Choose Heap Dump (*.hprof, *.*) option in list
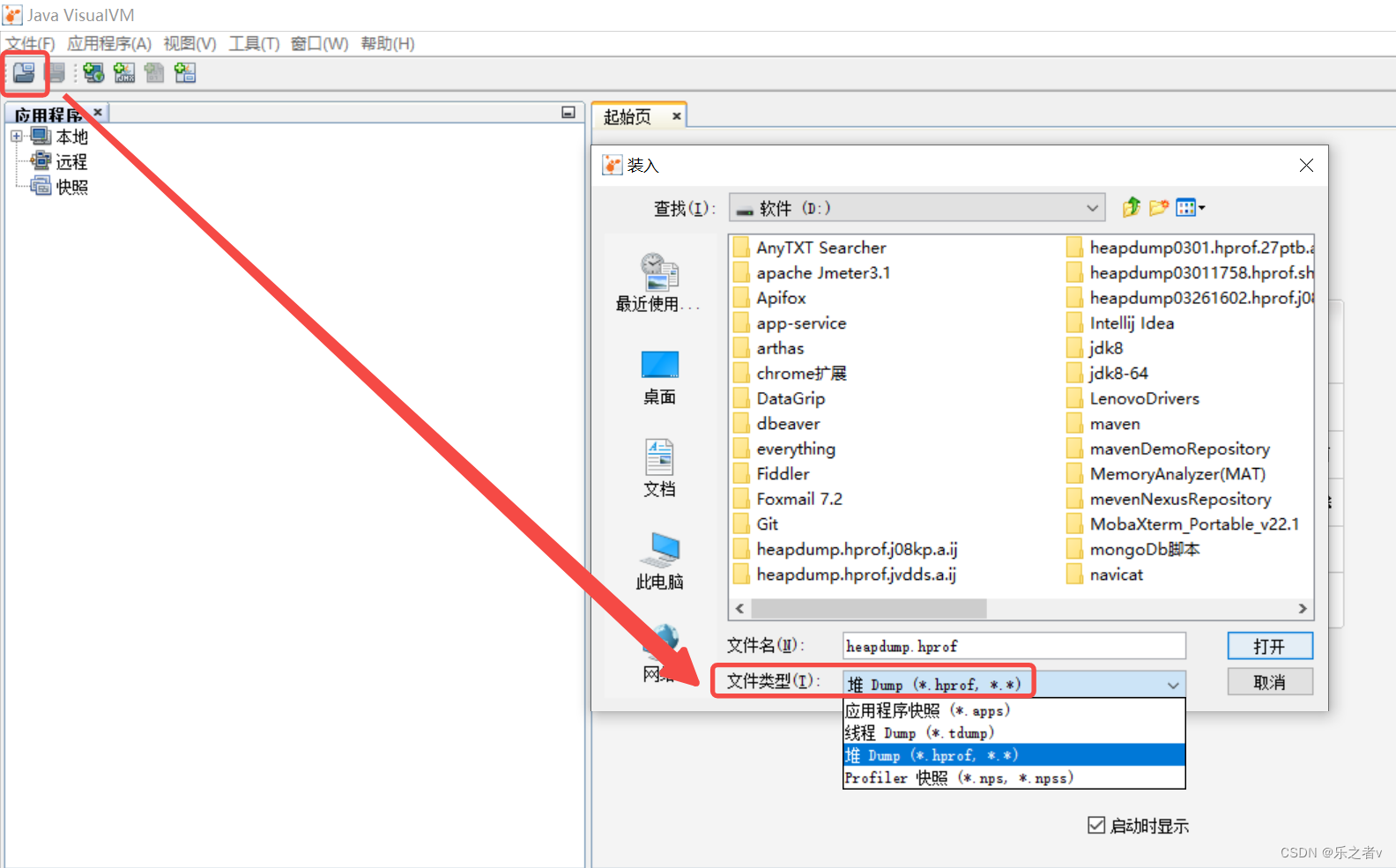This screenshot has width=1396, height=868. coord(1014,755)
